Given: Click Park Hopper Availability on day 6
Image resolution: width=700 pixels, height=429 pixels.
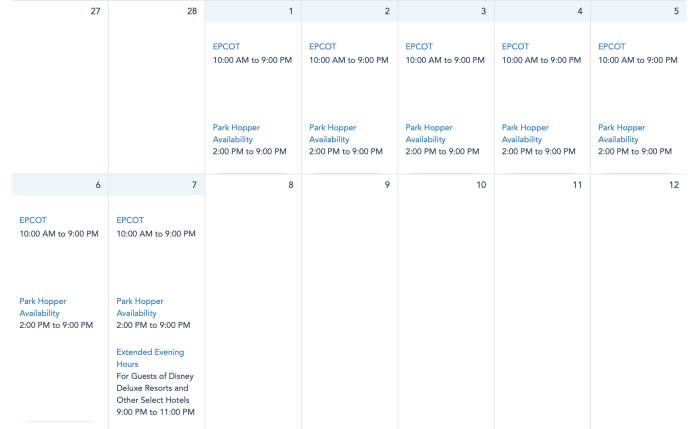Looking at the screenshot, I should [x=44, y=306].
